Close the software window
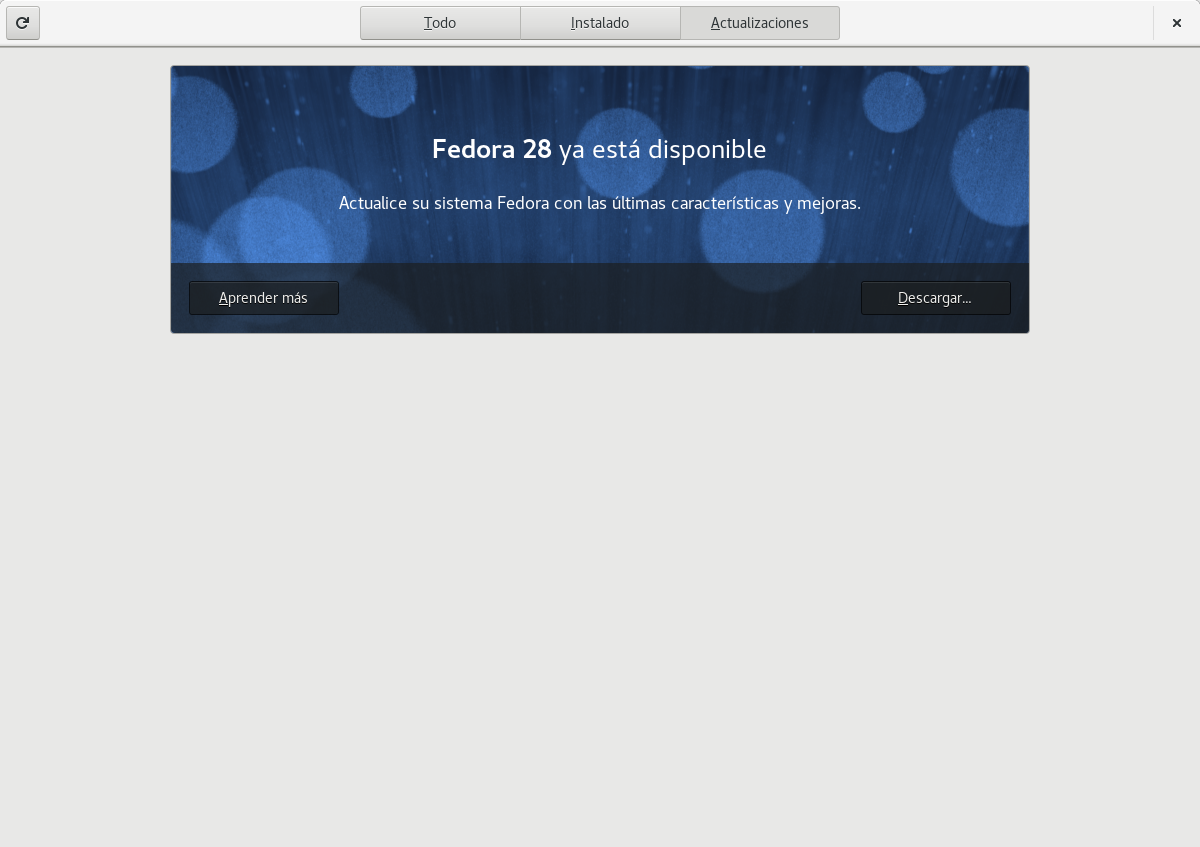 (1177, 23)
